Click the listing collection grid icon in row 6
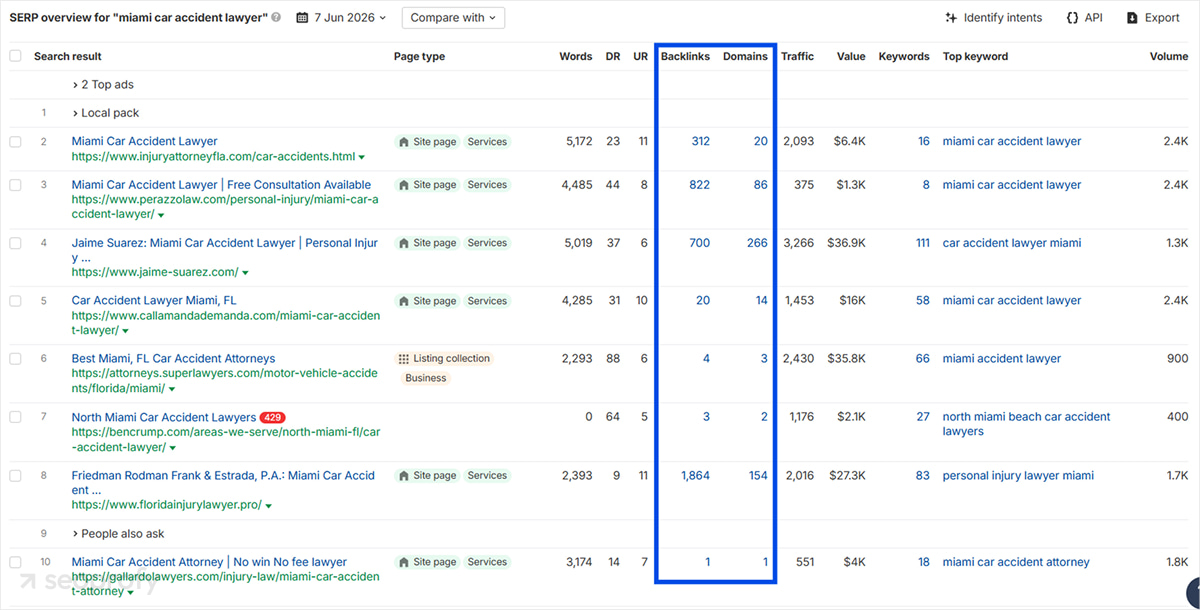1200x610 pixels. pyautogui.click(x=404, y=359)
